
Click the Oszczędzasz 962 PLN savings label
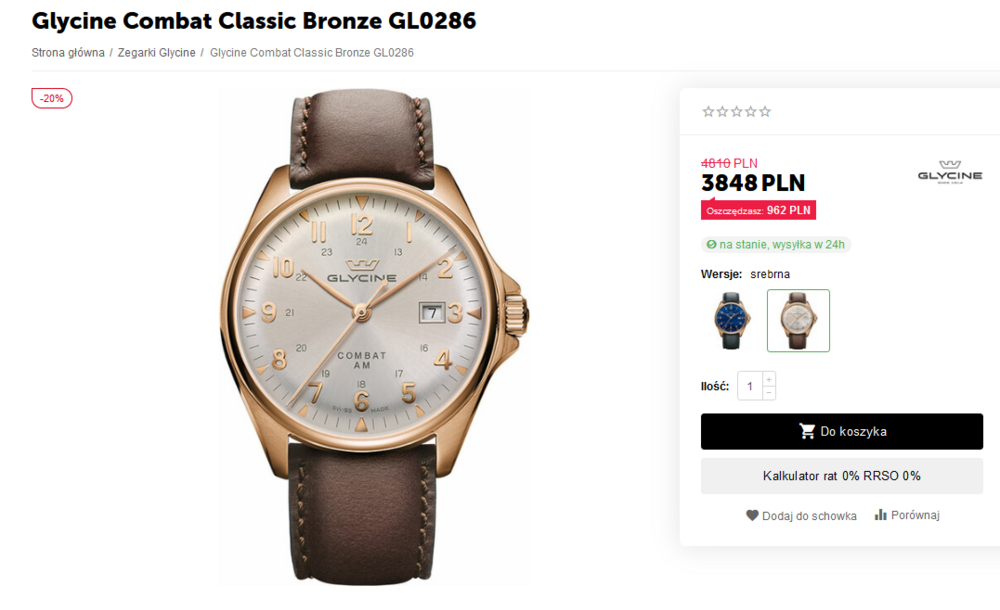tap(758, 210)
